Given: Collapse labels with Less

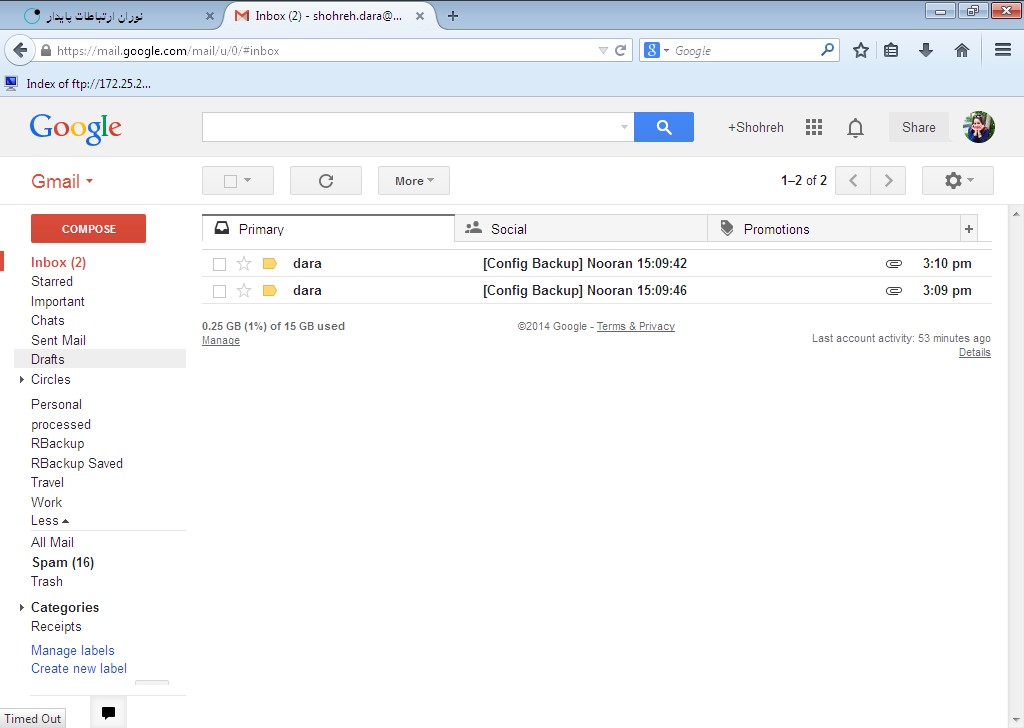Looking at the screenshot, I should point(50,520).
